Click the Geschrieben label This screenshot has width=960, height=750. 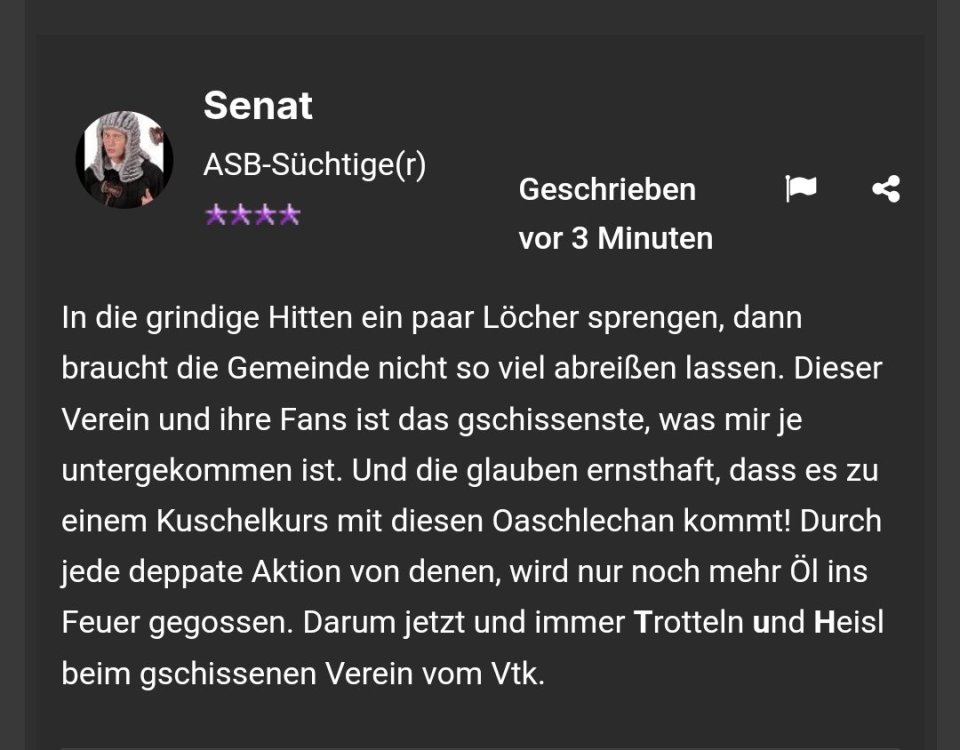tap(607, 189)
